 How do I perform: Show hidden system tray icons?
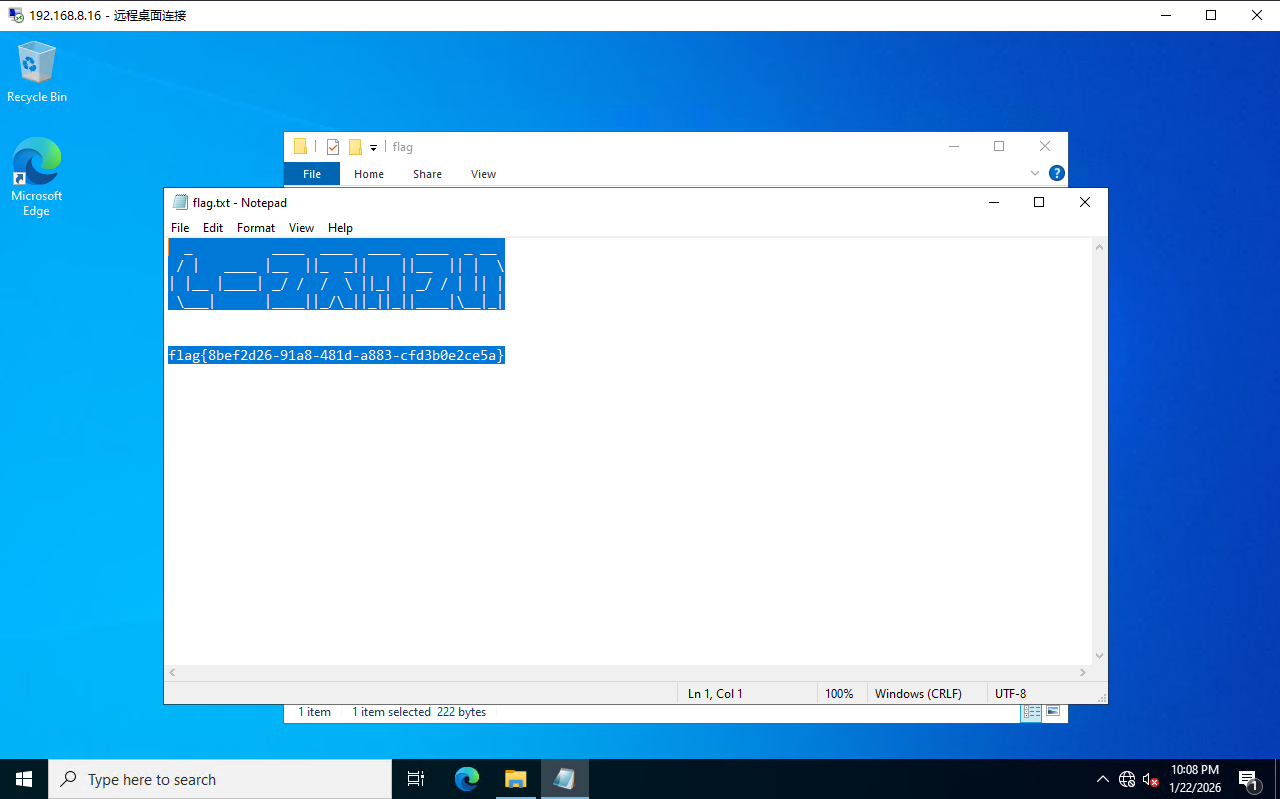click(1103, 779)
